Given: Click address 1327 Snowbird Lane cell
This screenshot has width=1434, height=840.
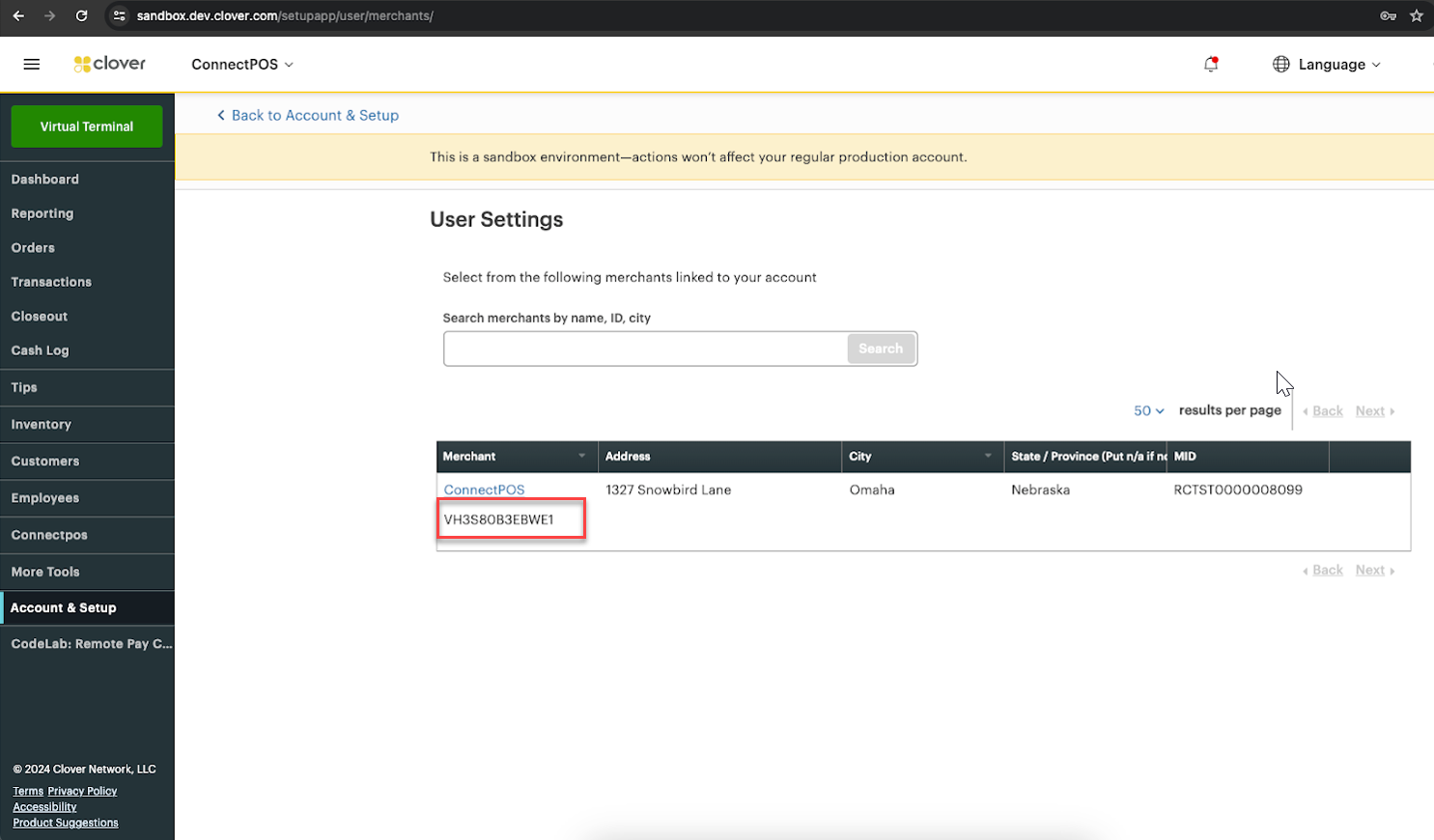Looking at the screenshot, I should [668, 490].
